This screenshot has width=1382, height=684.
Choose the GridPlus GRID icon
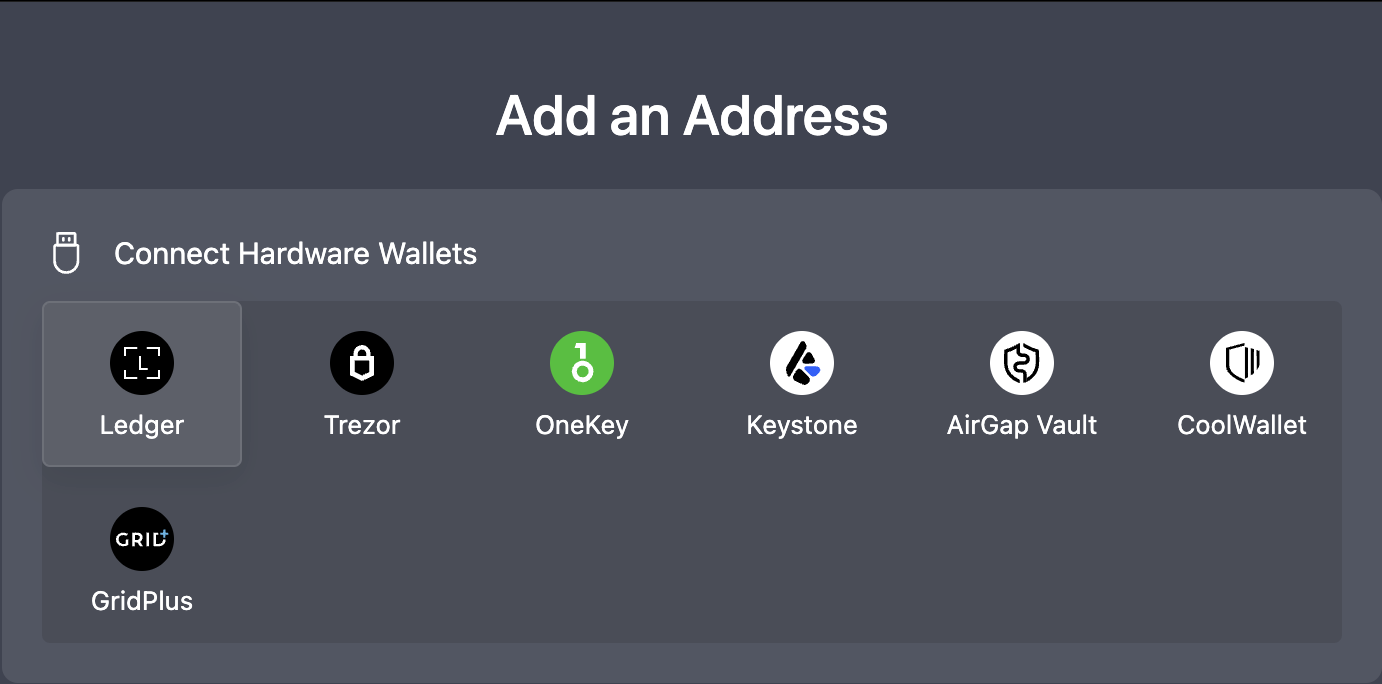click(142, 539)
